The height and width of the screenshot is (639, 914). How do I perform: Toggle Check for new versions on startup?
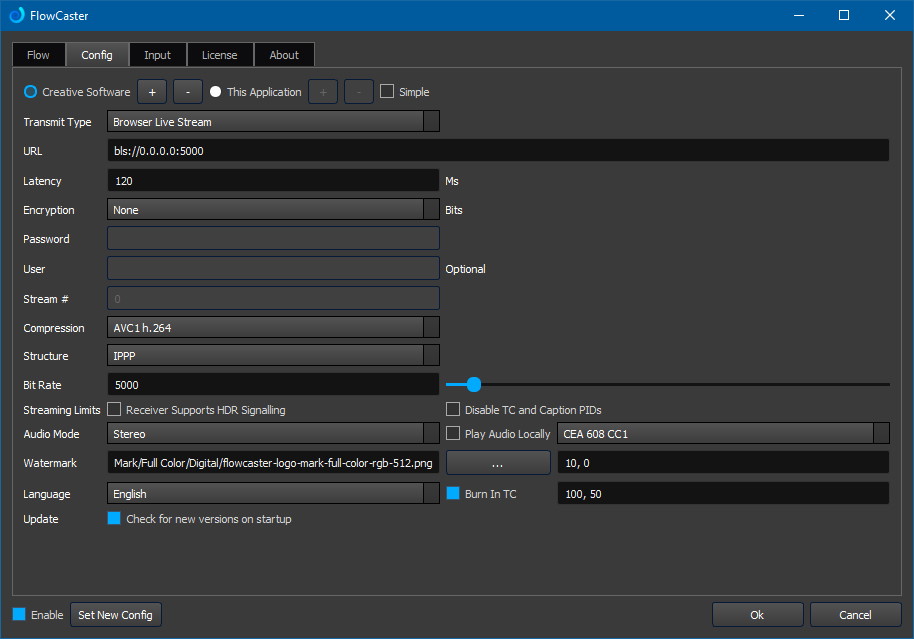coord(114,518)
